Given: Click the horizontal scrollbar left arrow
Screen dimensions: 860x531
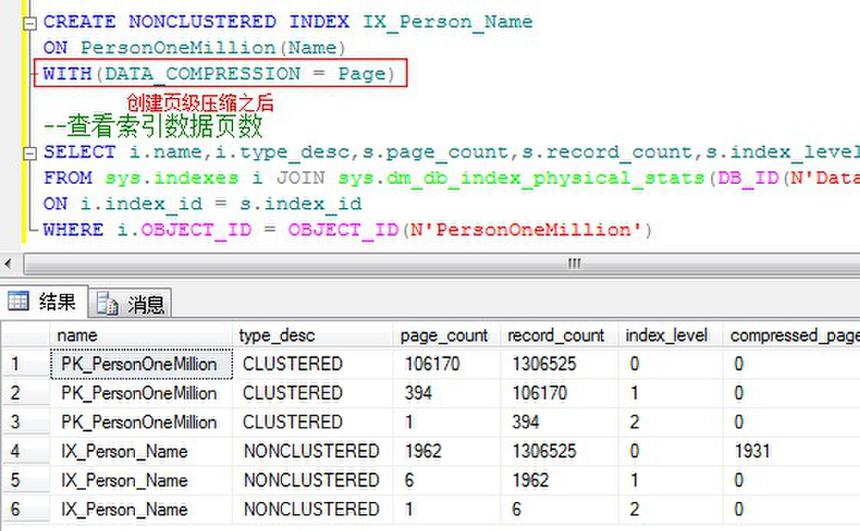Looking at the screenshot, I should (x=8, y=264).
